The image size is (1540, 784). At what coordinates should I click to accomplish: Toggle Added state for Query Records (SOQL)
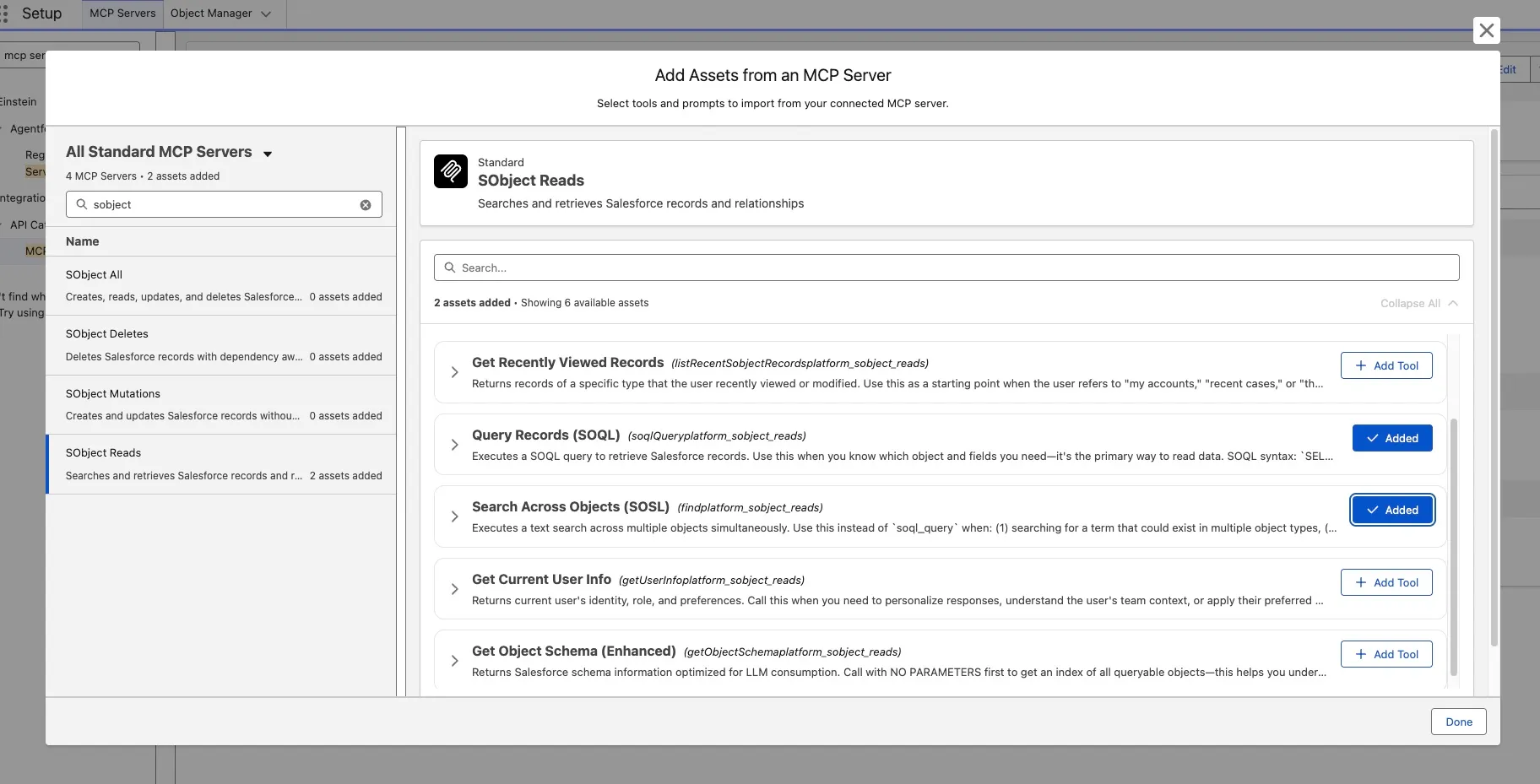click(1392, 438)
